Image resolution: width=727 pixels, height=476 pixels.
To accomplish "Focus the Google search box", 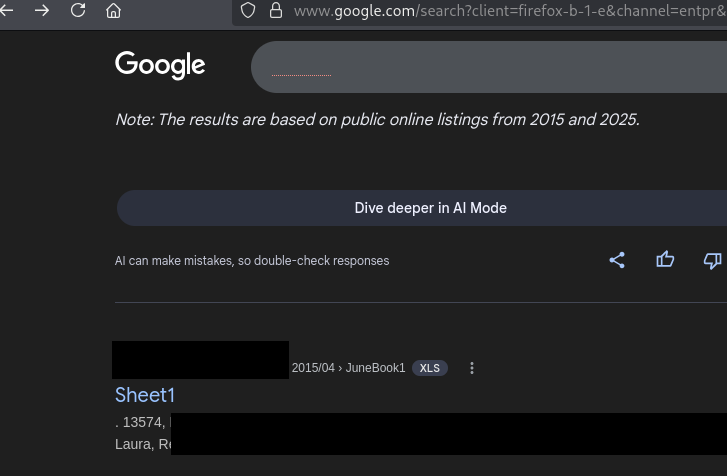I will click(x=489, y=67).
